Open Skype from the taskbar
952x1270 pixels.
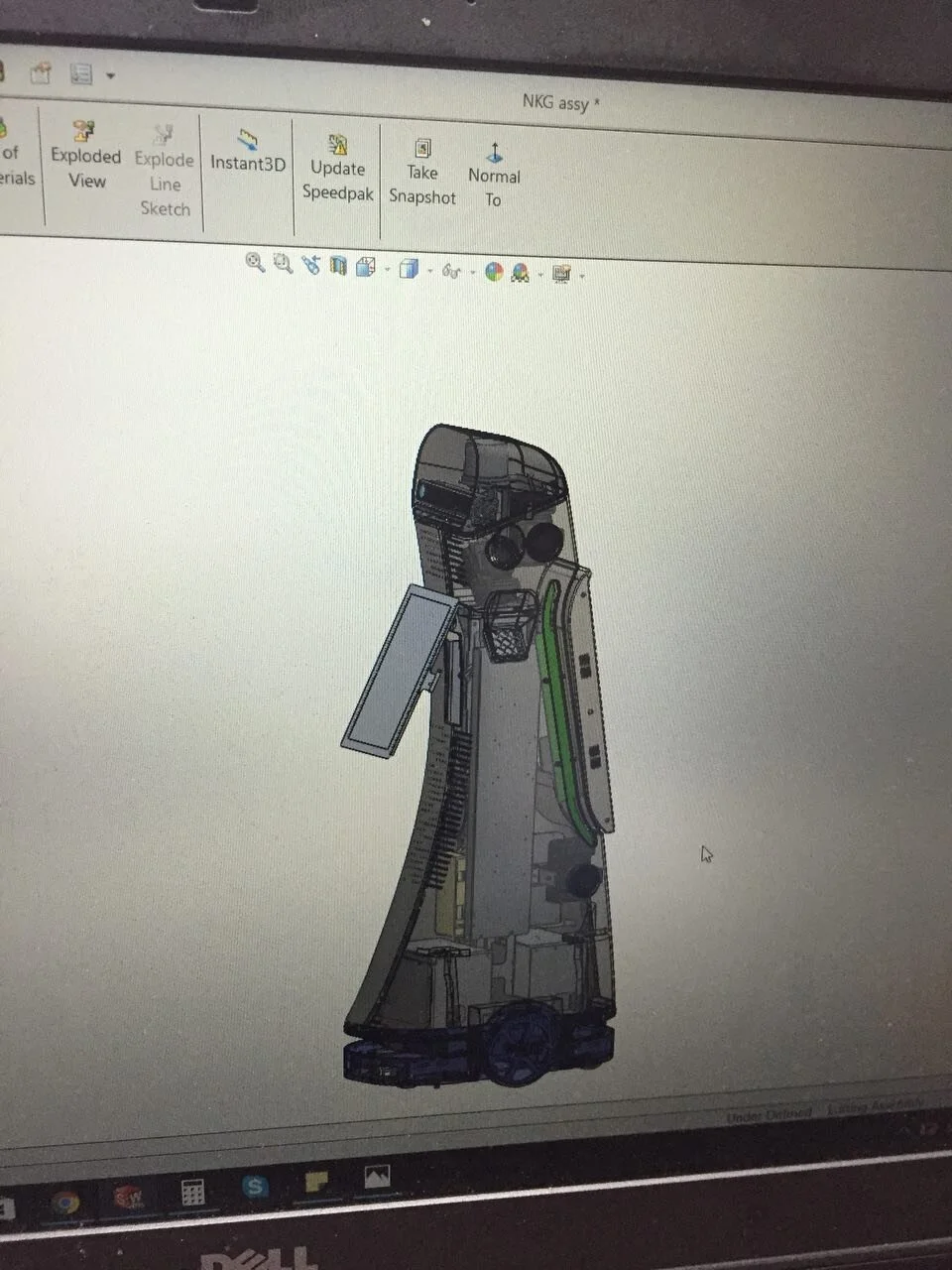tap(256, 1186)
